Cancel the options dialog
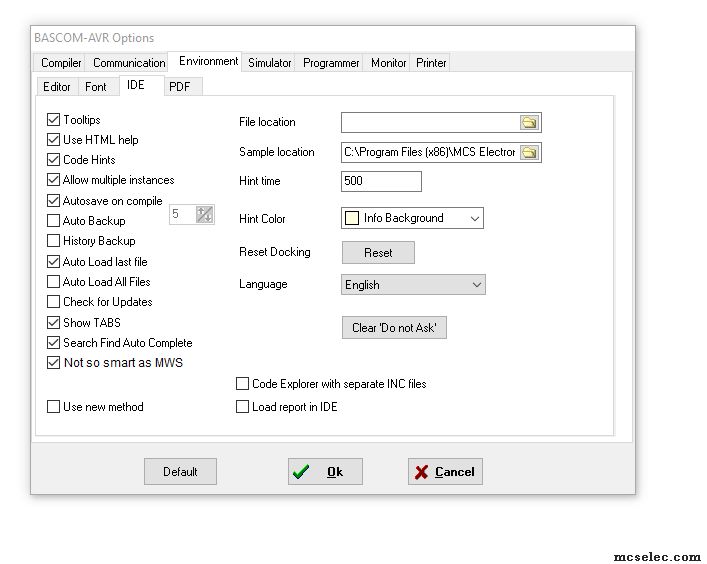Viewport: 707px width, 564px height. [x=445, y=472]
